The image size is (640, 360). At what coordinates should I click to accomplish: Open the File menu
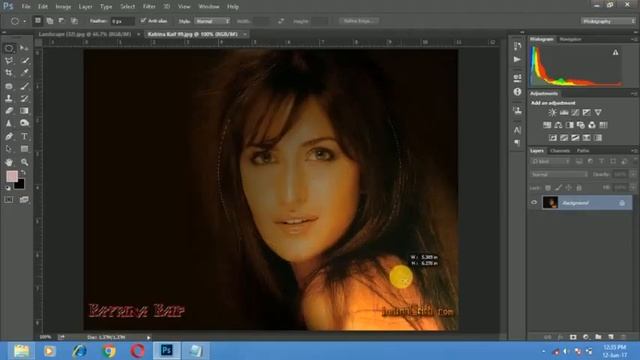point(26,7)
